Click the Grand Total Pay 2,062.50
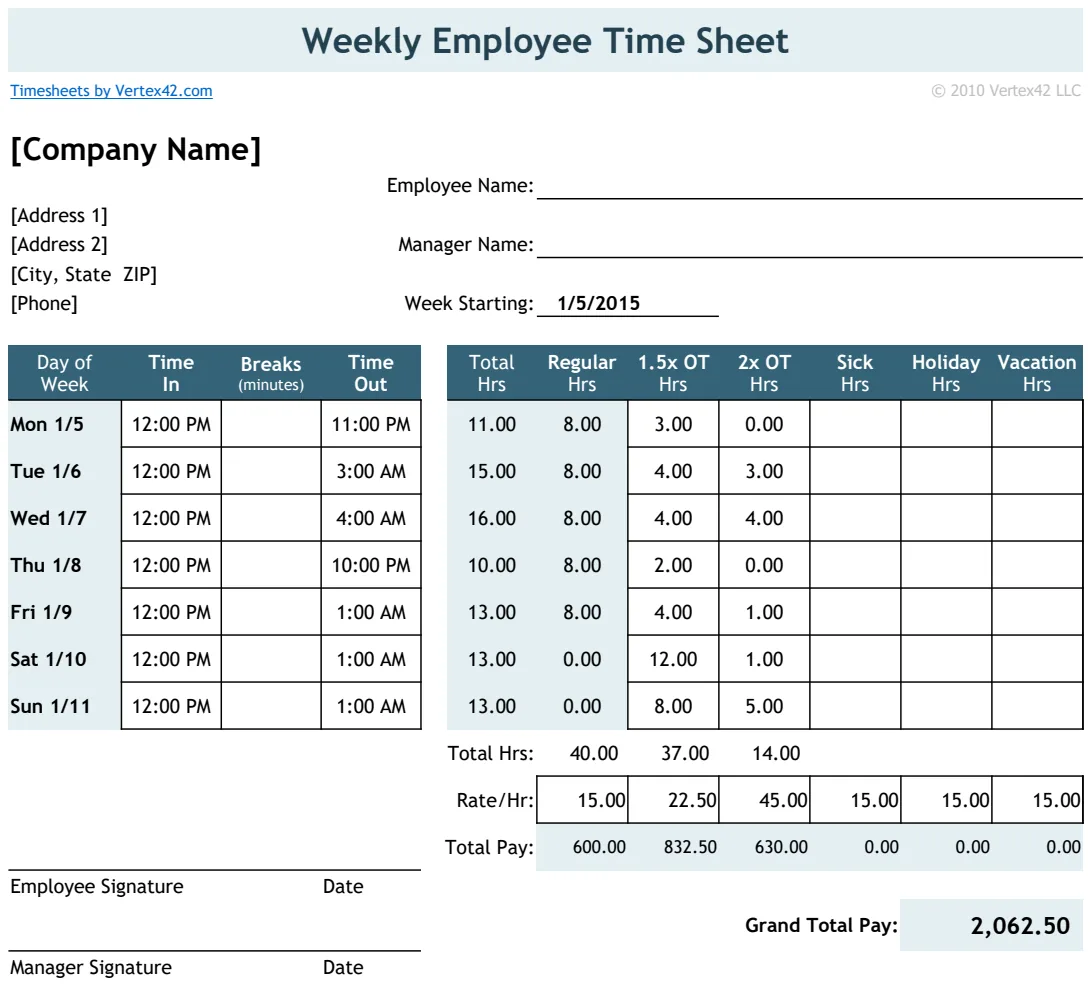1092x986 pixels. click(x=991, y=925)
